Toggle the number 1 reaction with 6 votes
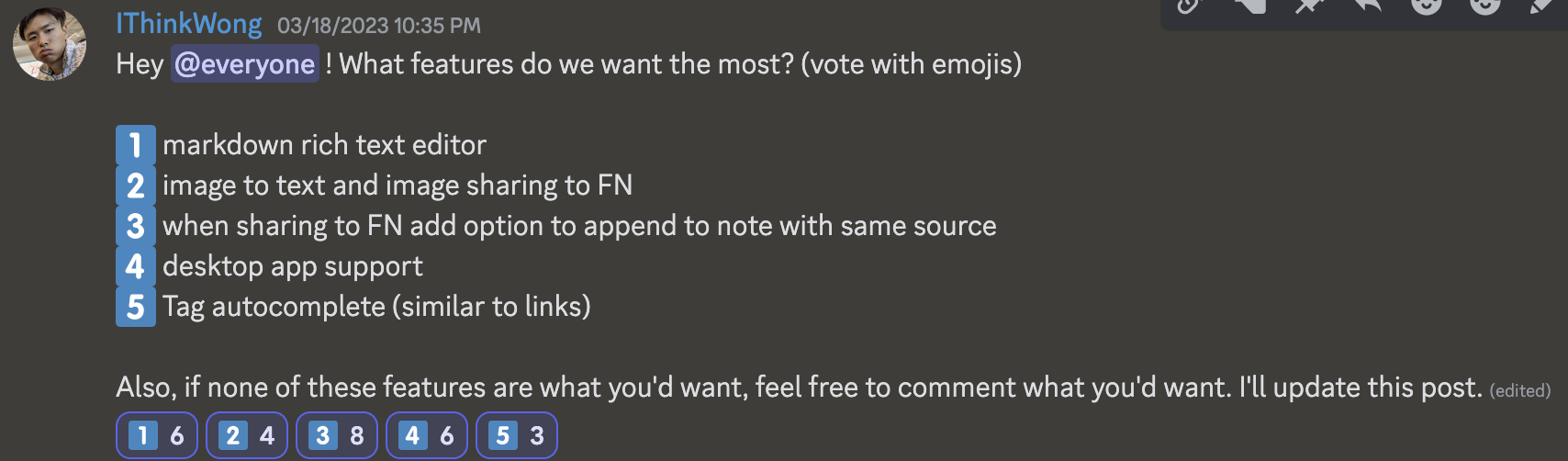Image resolution: width=1568 pixels, height=461 pixels. coord(157,435)
